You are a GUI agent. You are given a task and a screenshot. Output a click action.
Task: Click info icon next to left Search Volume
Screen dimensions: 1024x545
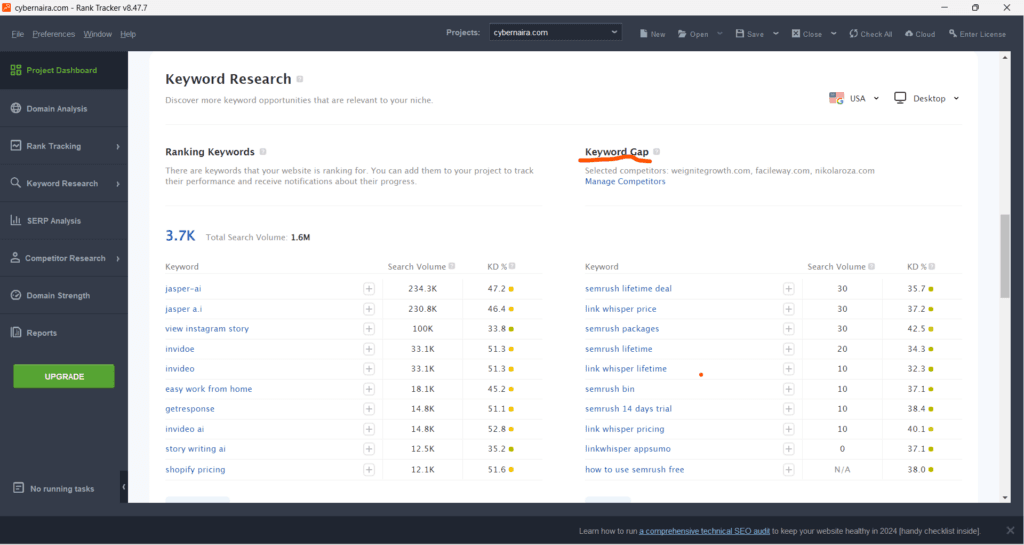tap(452, 266)
